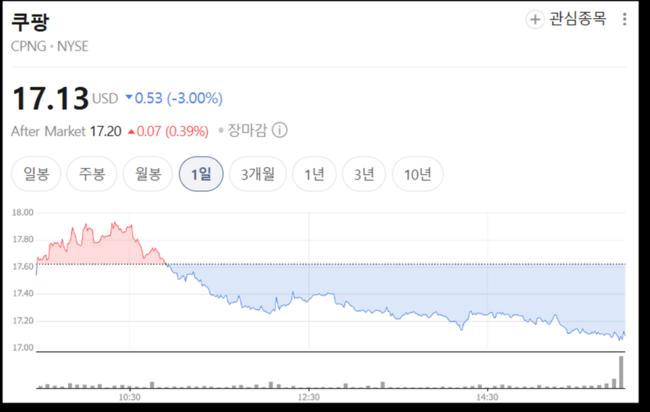Click the red up-triangle After Market icon
Viewport: 650px width, 412px height.
(x=131, y=131)
